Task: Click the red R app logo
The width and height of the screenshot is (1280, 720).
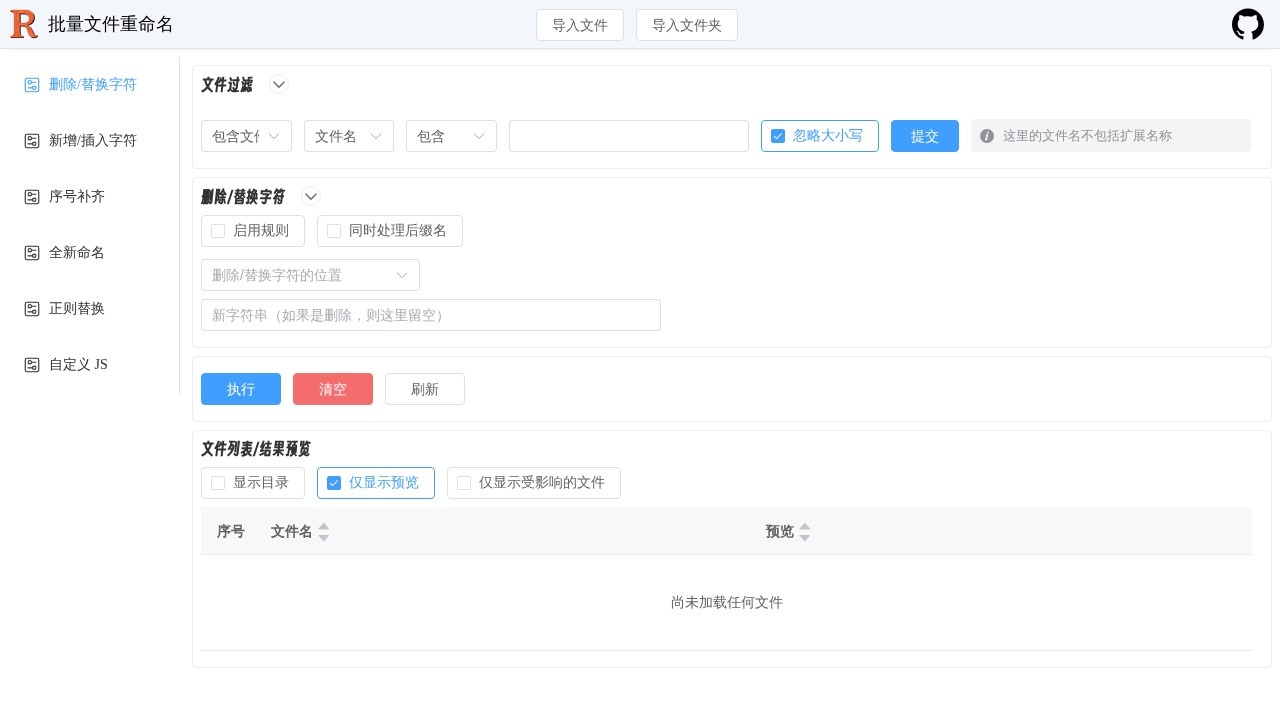Action: point(24,24)
